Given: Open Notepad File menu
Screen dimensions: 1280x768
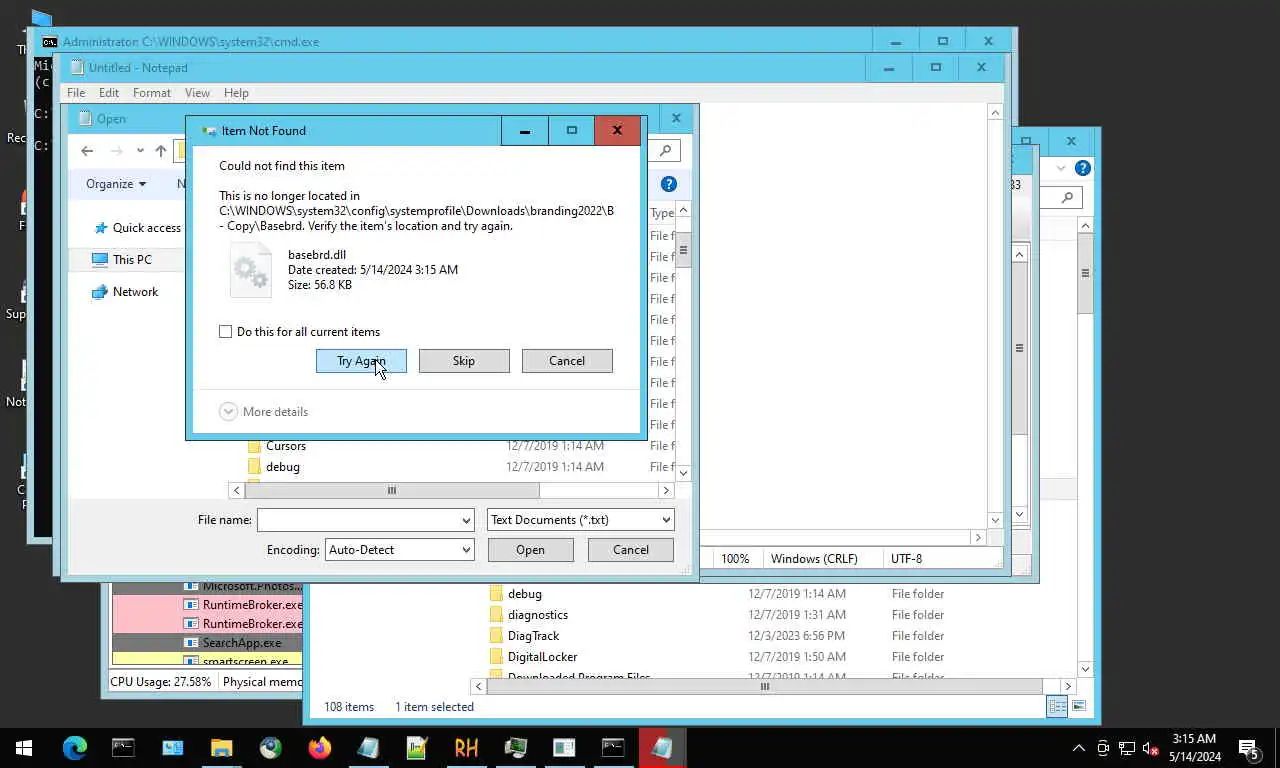Looking at the screenshot, I should coord(76,92).
